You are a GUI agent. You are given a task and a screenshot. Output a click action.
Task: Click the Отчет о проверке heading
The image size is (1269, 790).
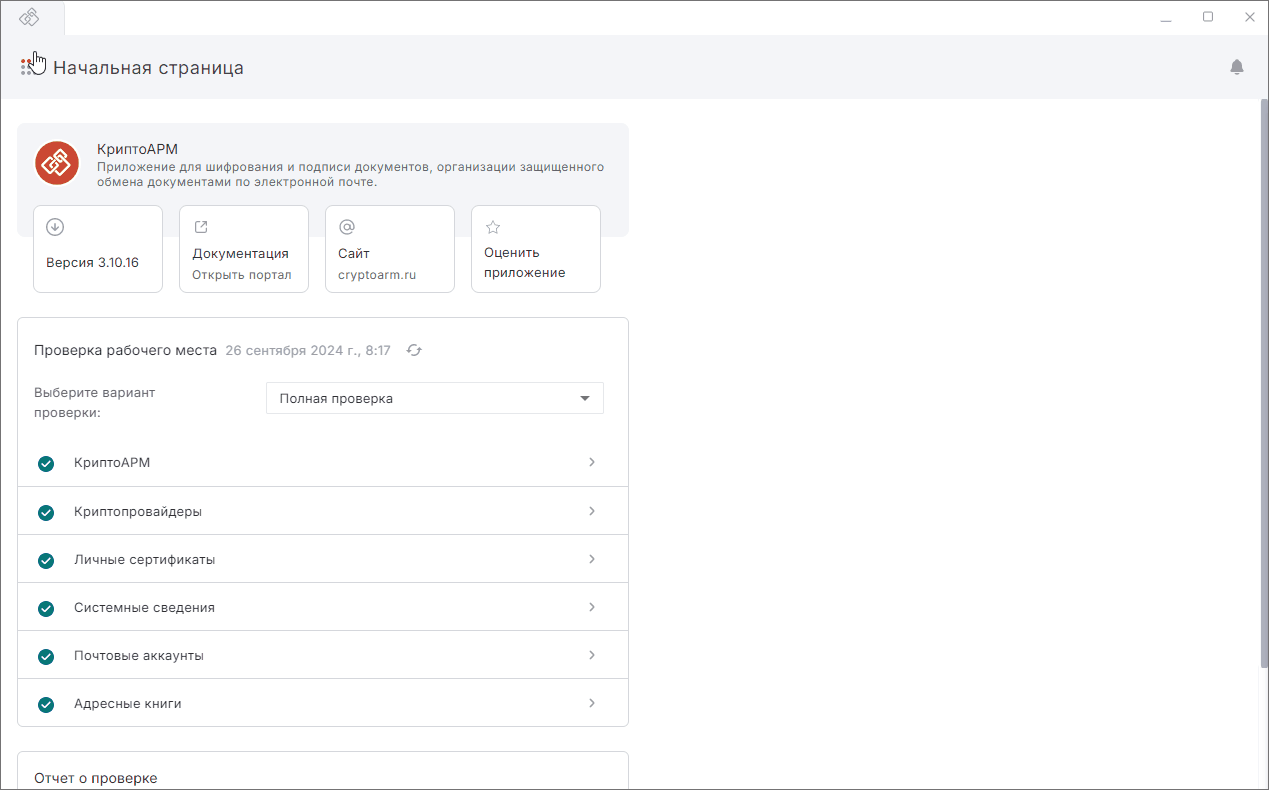96,778
